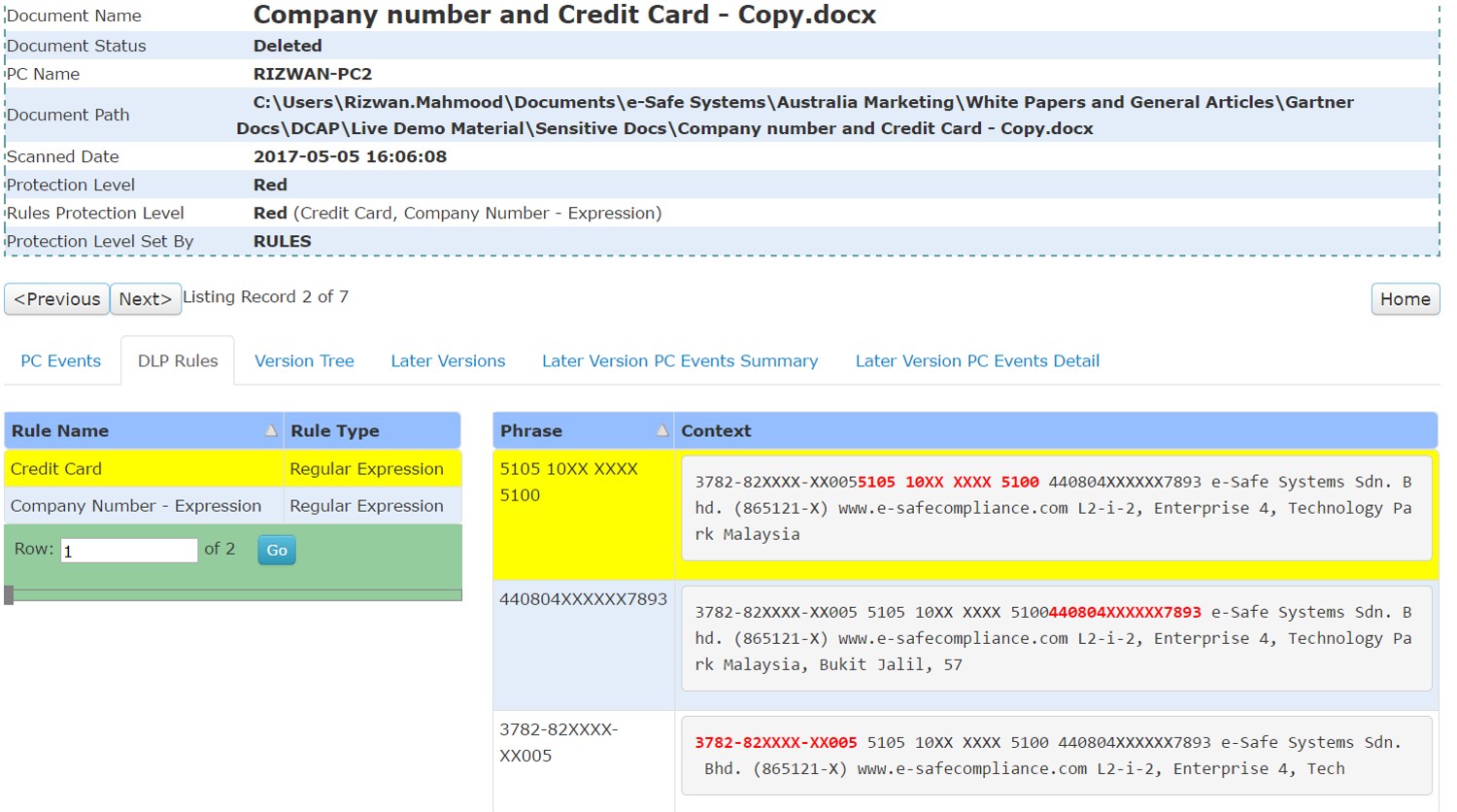Viewport: 1457px width, 812px height.
Task: Open the PC Events tab
Action: 60,361
